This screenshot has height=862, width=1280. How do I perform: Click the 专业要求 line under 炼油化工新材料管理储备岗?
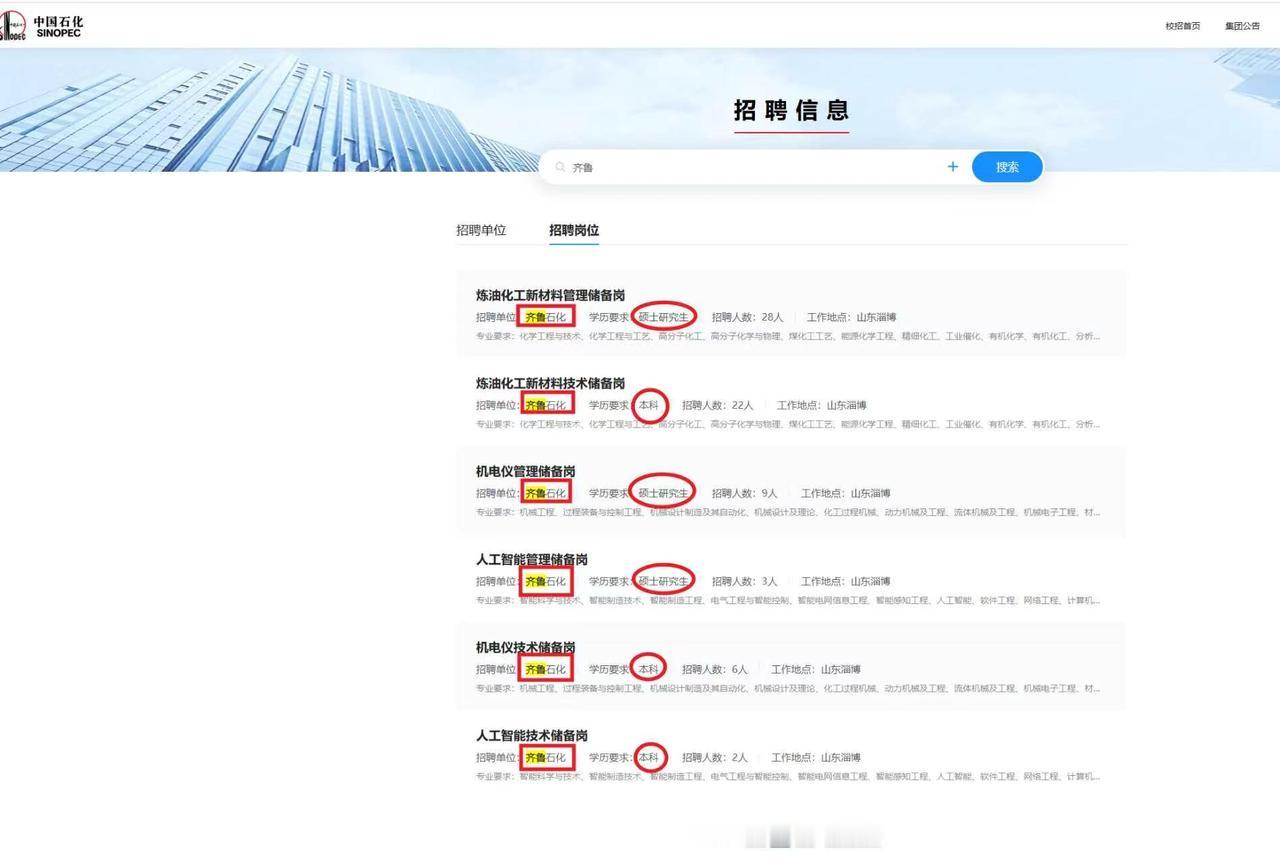pos(788,336)
